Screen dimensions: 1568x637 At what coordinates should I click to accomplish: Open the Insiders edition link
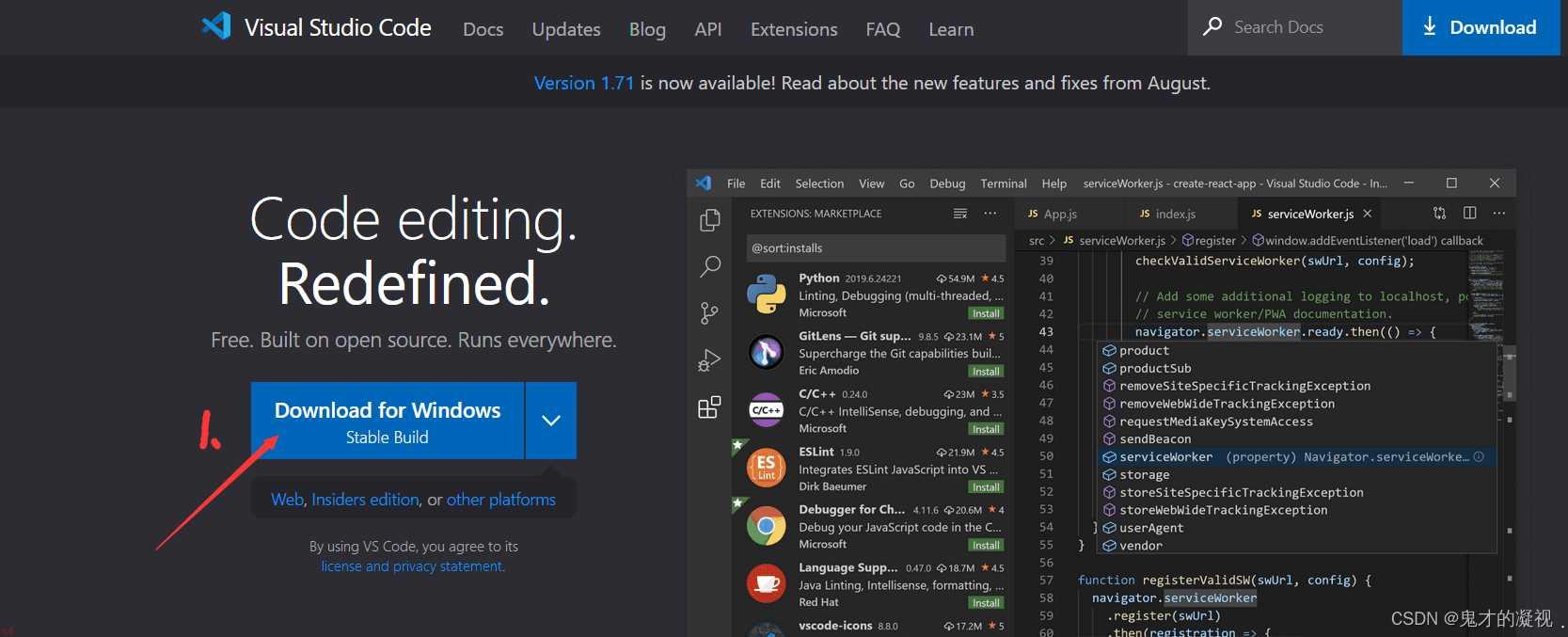point(365,500)
